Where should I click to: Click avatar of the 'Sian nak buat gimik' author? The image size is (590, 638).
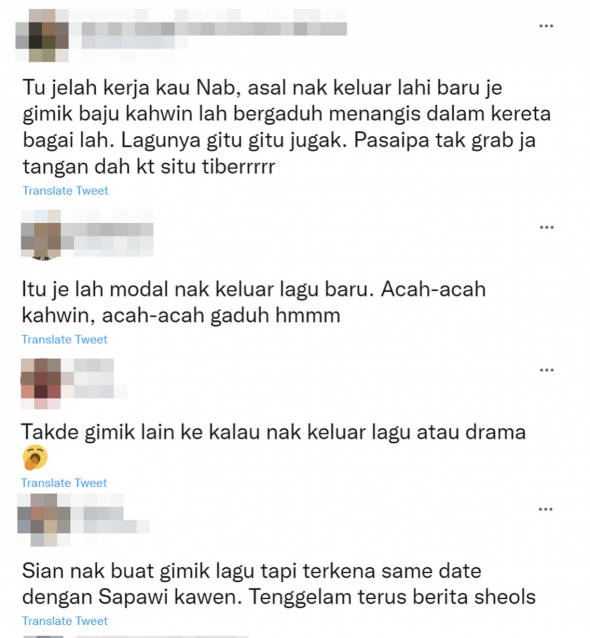point(44,520)
